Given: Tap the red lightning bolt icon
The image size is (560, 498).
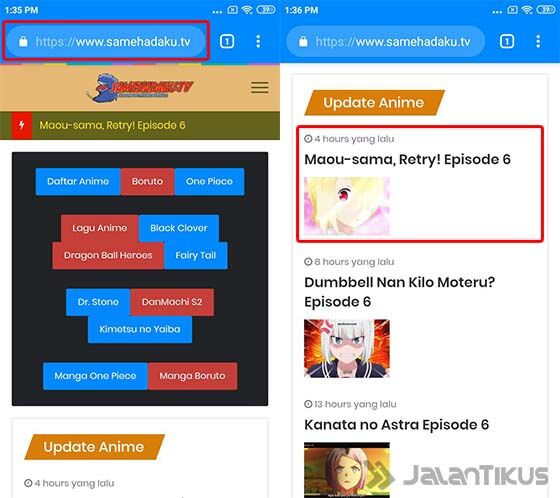Looking at the screenshot, I should tap(22, 125).
